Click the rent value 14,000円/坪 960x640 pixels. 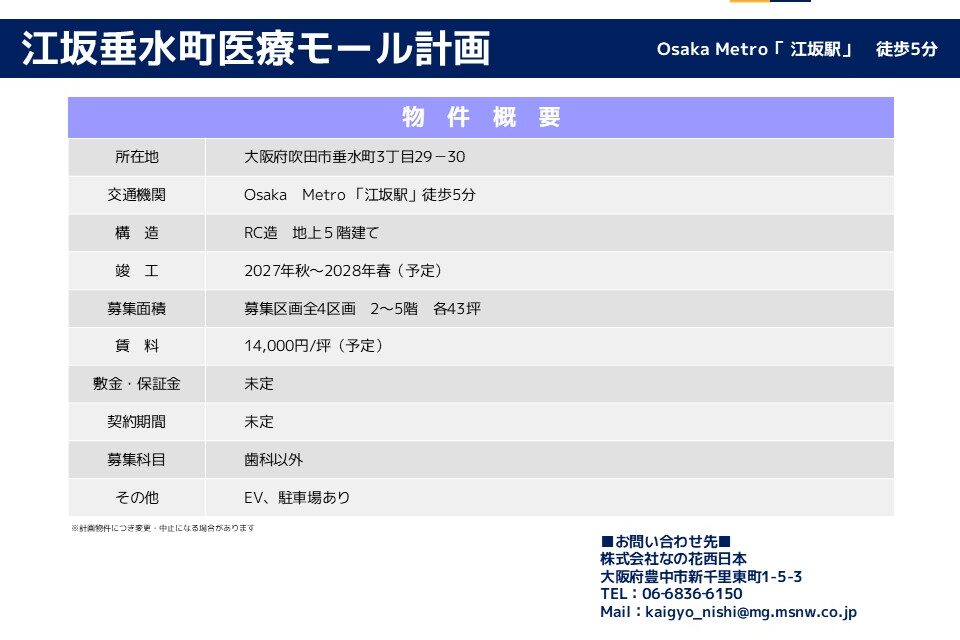click(314, 346)
